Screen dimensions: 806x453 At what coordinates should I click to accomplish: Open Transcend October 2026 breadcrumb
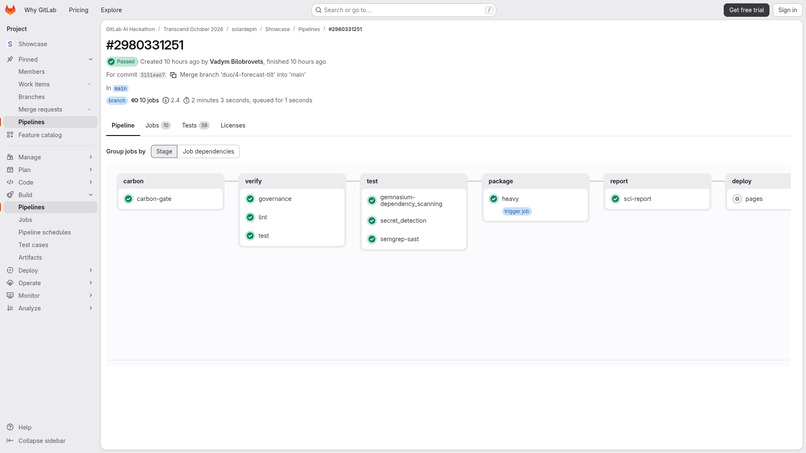193,29
